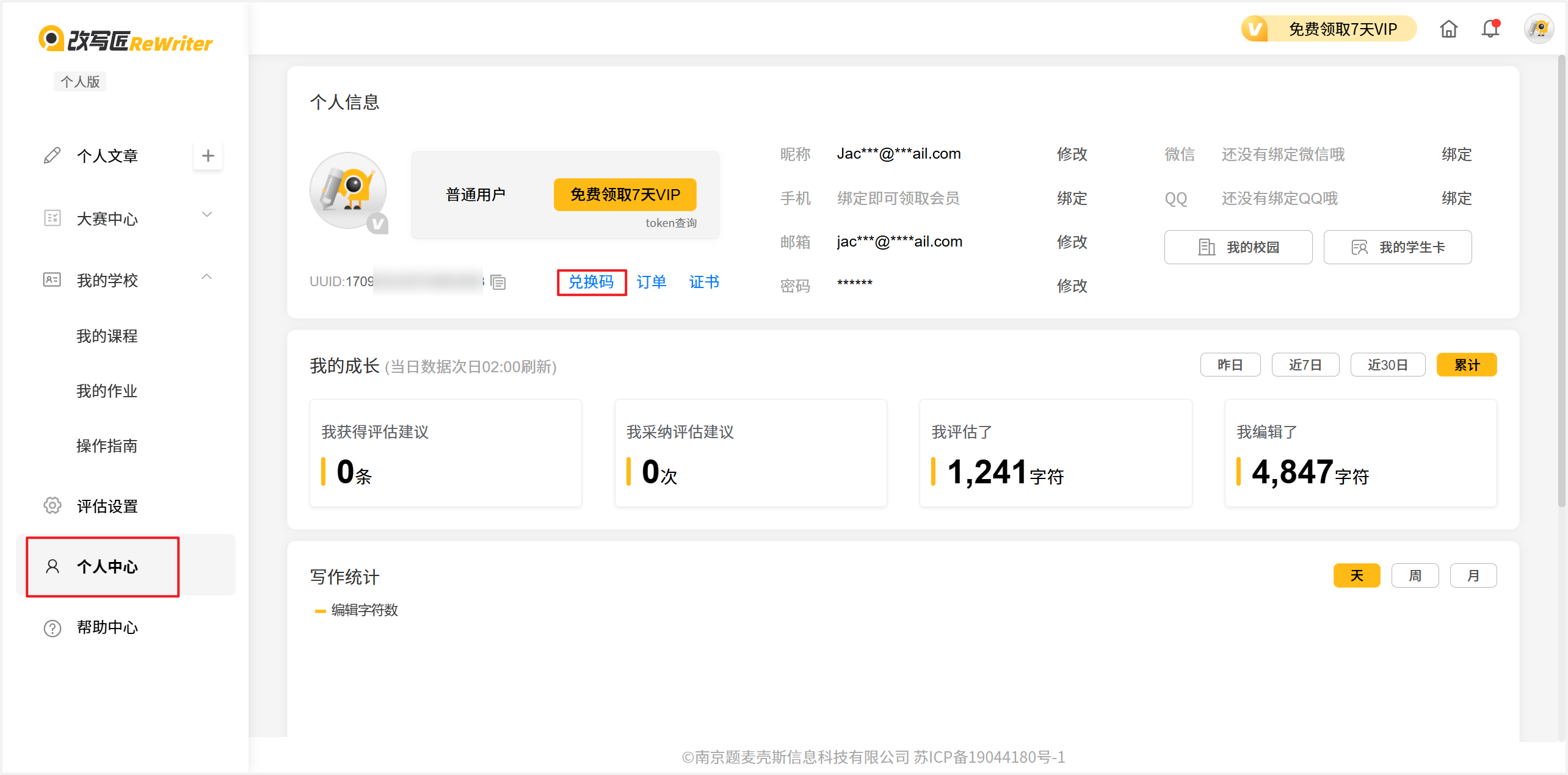
Task: Open 评估设置 with the gear icon
Action: pyautogui.click(x=53, y=505)
